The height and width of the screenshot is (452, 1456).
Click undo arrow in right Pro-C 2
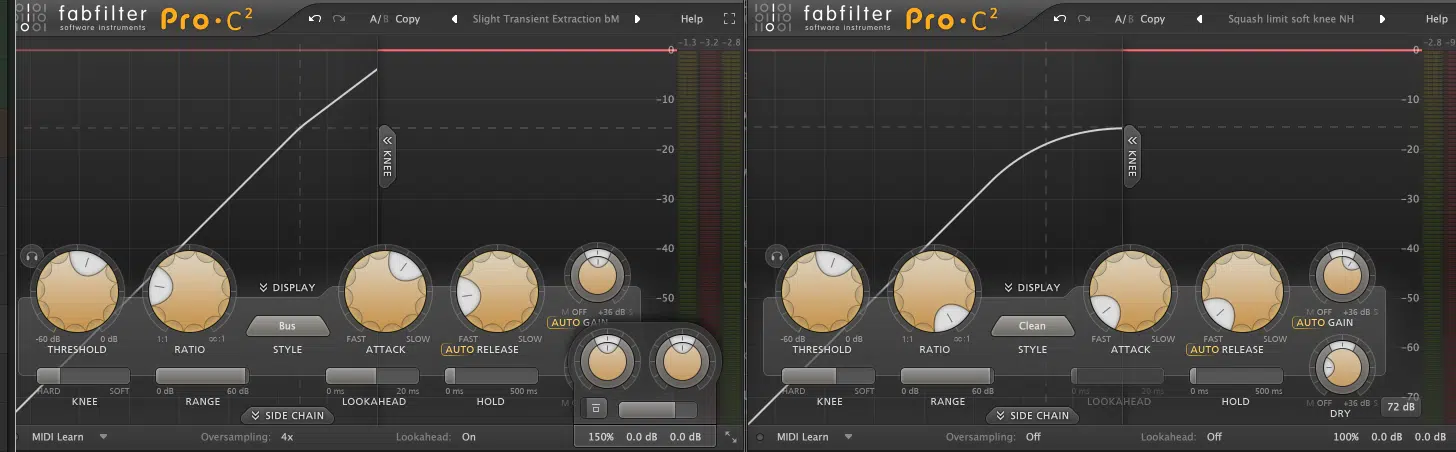[1060, 19]
